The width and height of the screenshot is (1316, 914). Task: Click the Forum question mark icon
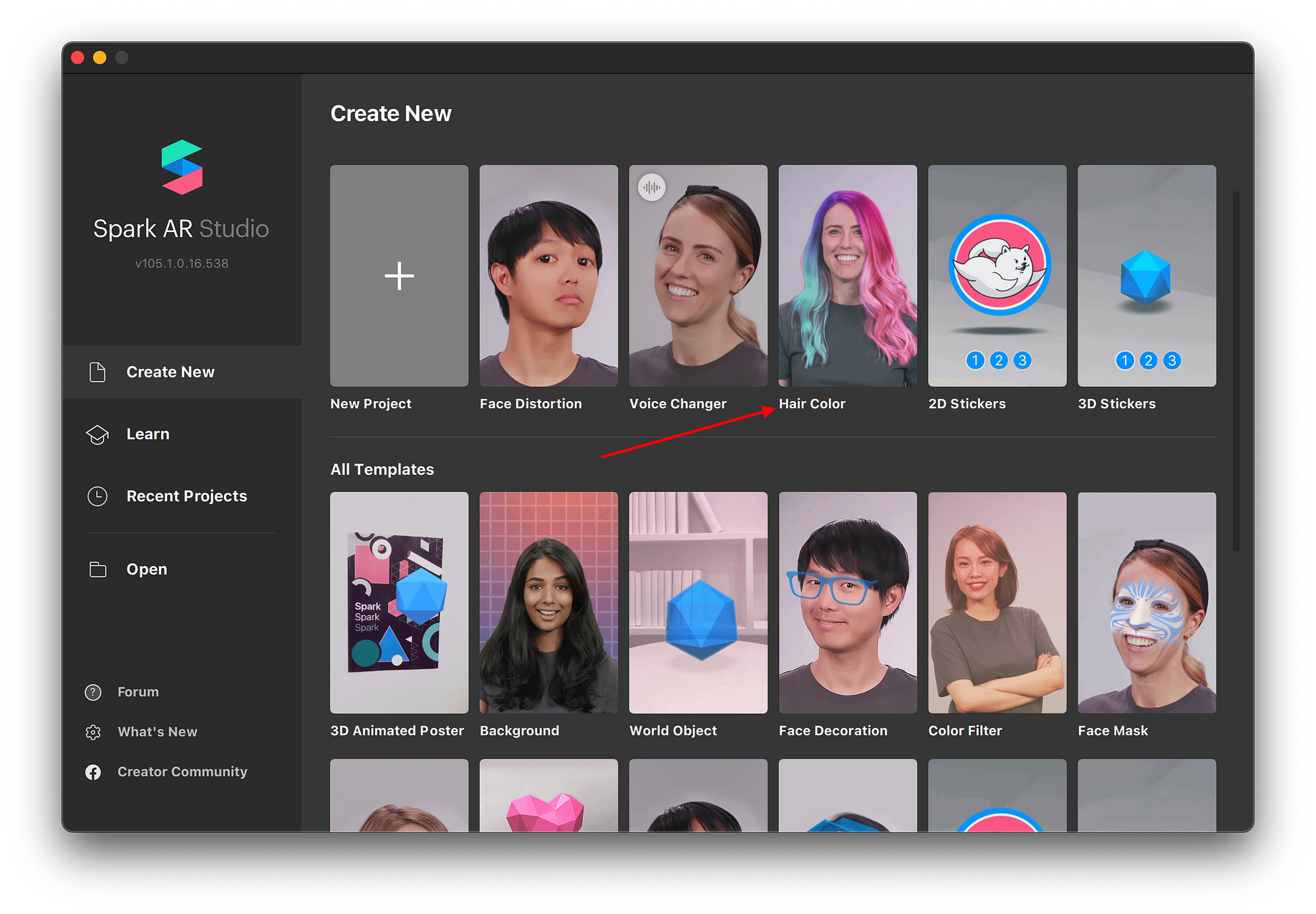click(93, 693)
